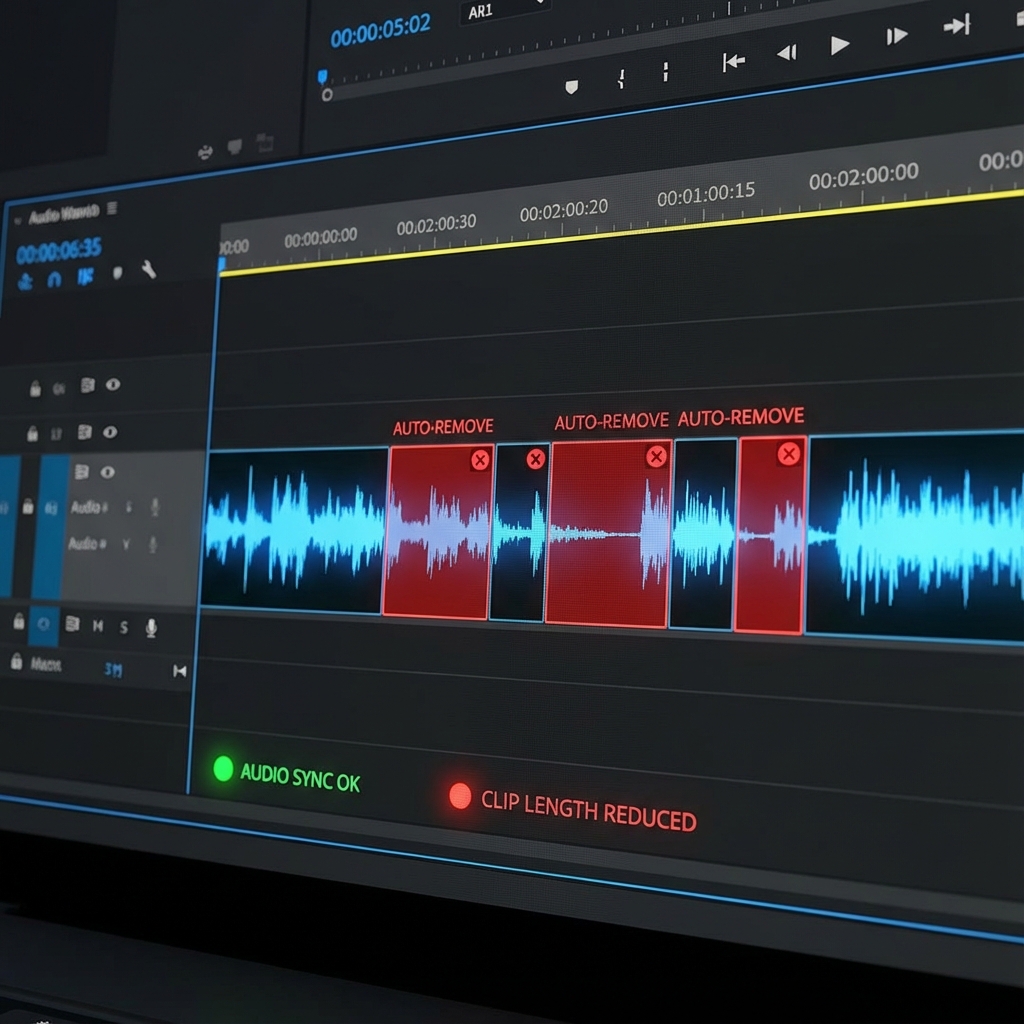
Task: Toggle the eye icon on the topmost track
Action: pyautogui.click(x=113, y=384)
